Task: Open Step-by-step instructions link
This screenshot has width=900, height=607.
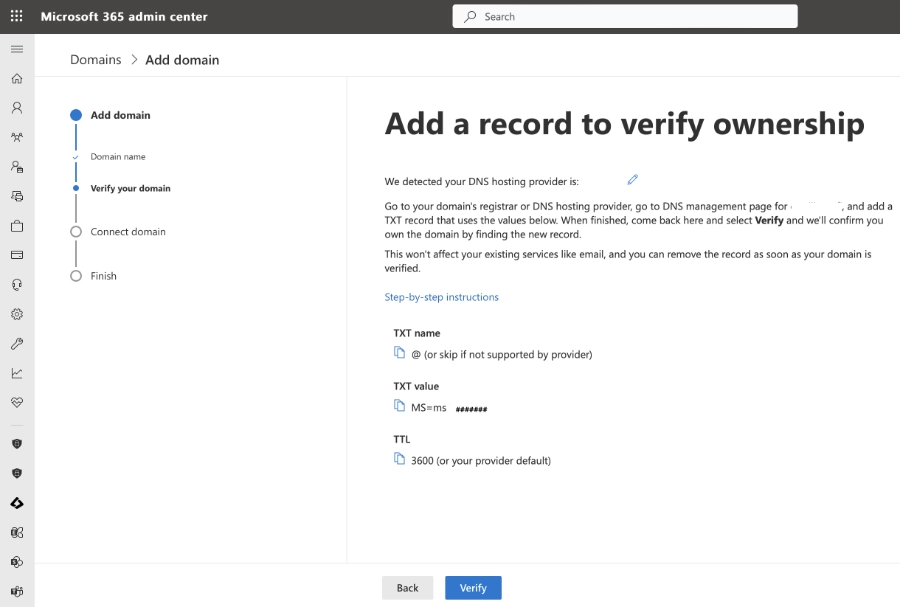Action: click(x=441, y=297)
